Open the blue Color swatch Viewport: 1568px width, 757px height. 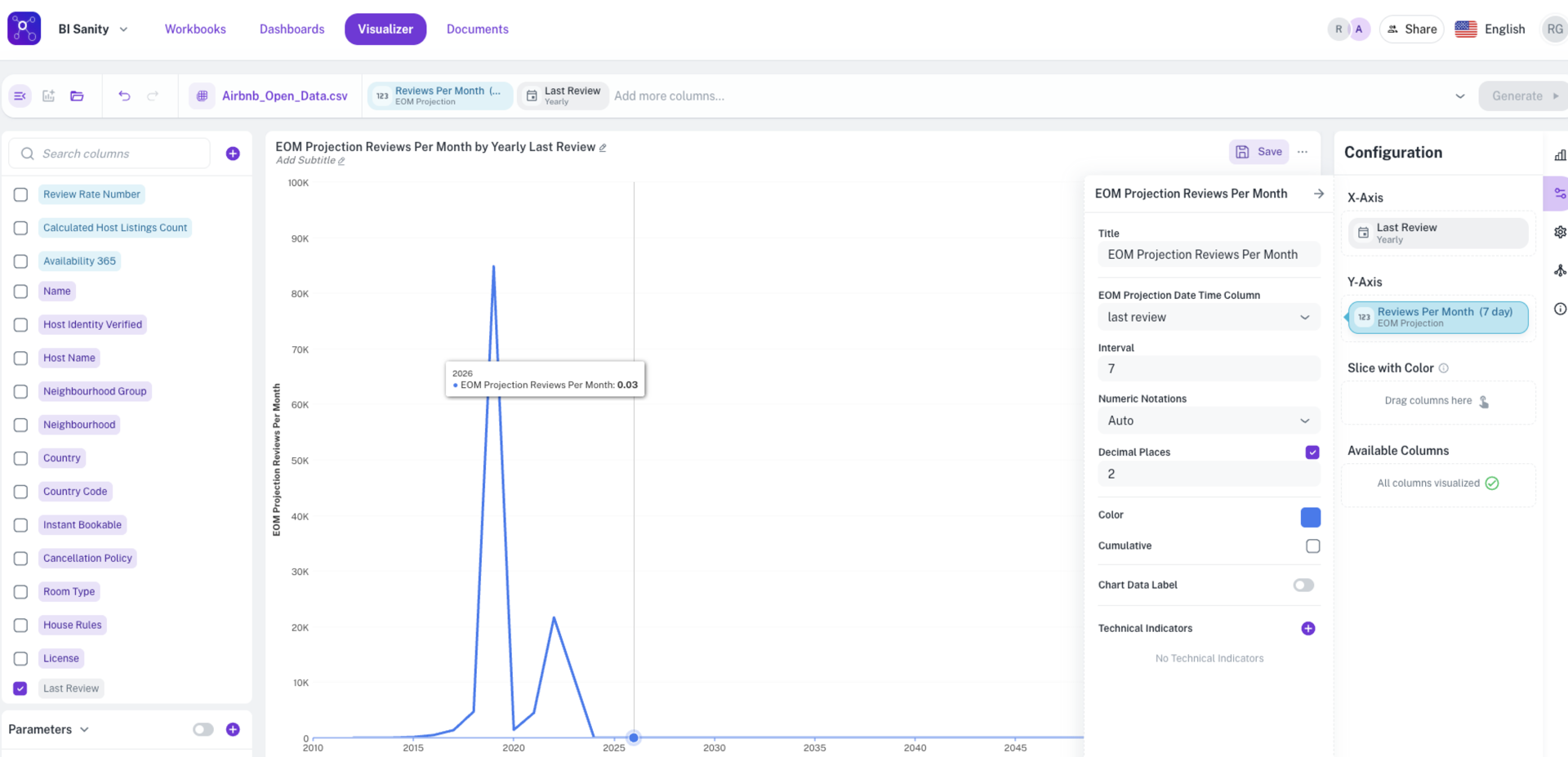coord(1310,517)
